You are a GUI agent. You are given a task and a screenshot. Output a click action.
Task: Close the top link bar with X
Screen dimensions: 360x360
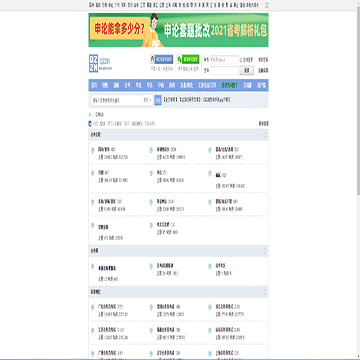click(267, 5)
